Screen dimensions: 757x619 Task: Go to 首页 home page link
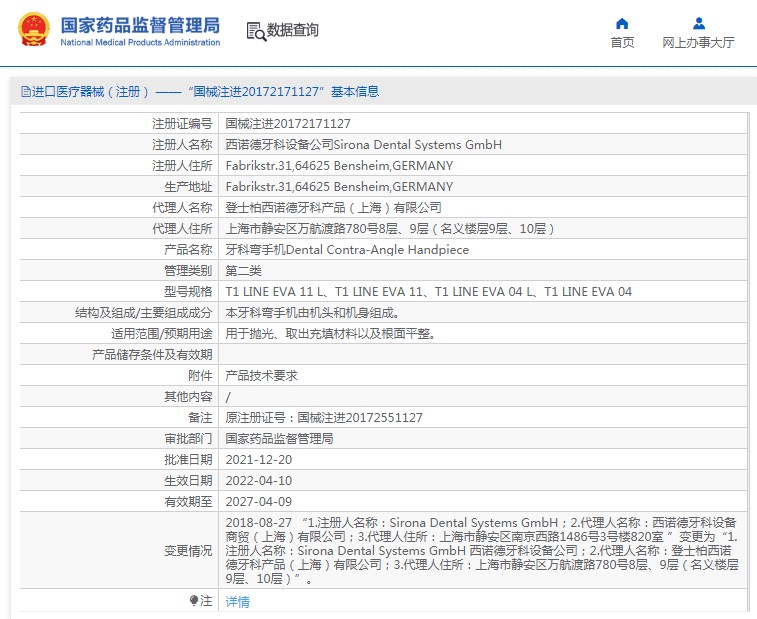[x=622, y=42]
